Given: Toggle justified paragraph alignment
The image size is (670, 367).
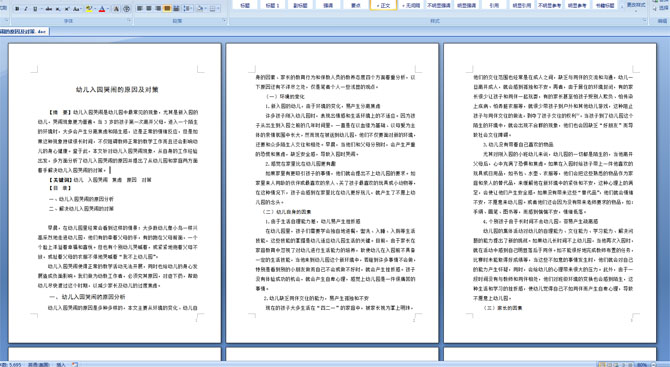Looking at the screenshot, I should tap(167, 8).
